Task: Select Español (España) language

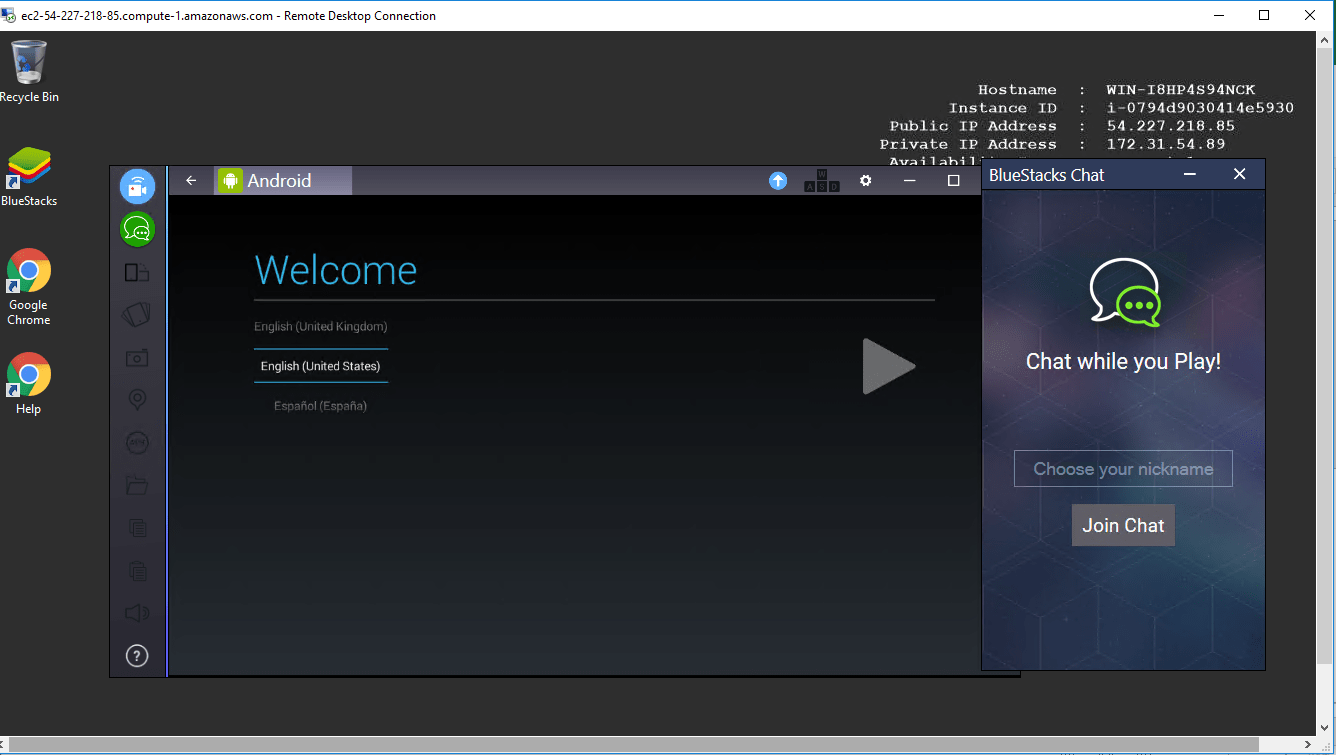Action: (321, 406)
